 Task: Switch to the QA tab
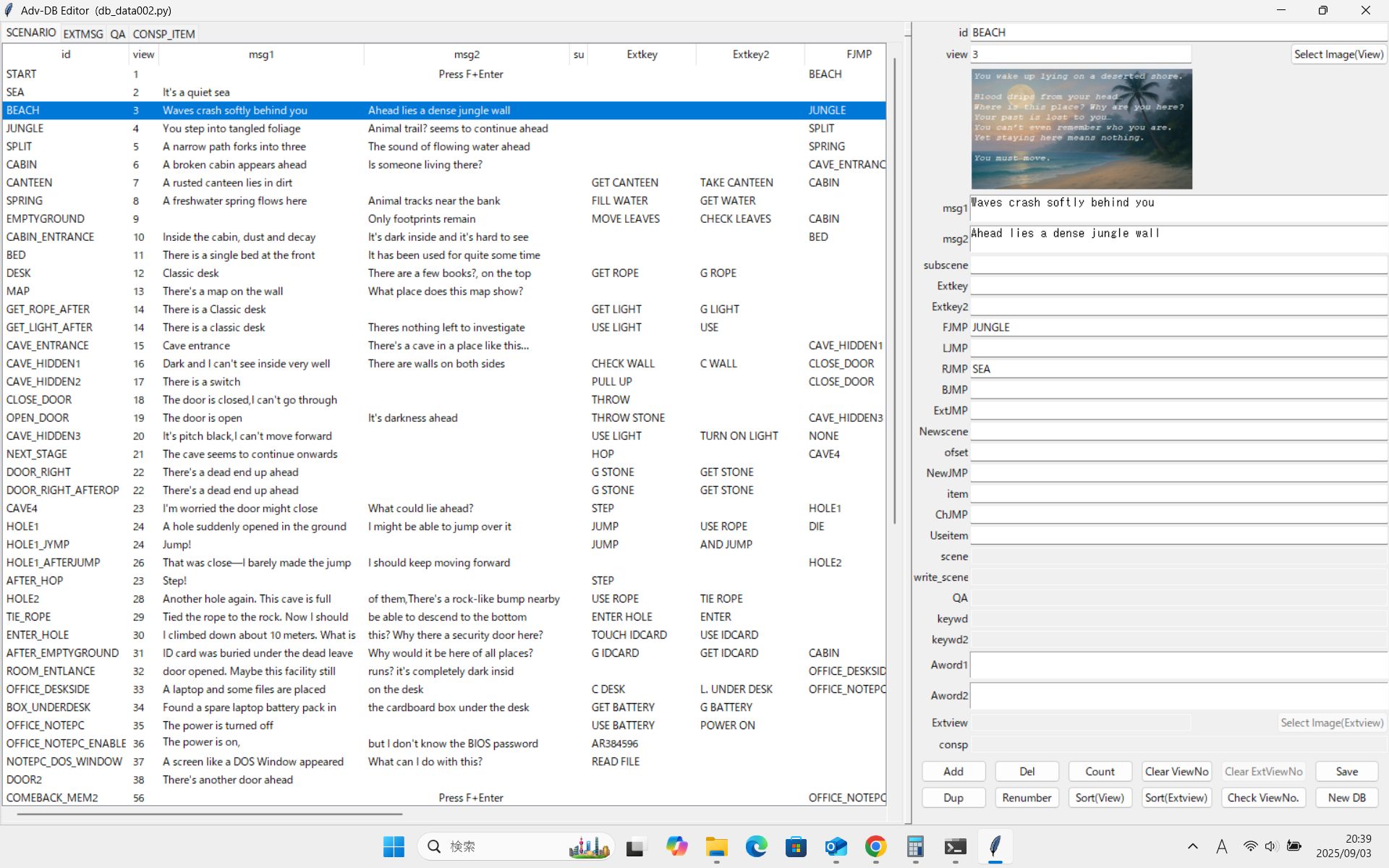[118, 34]
